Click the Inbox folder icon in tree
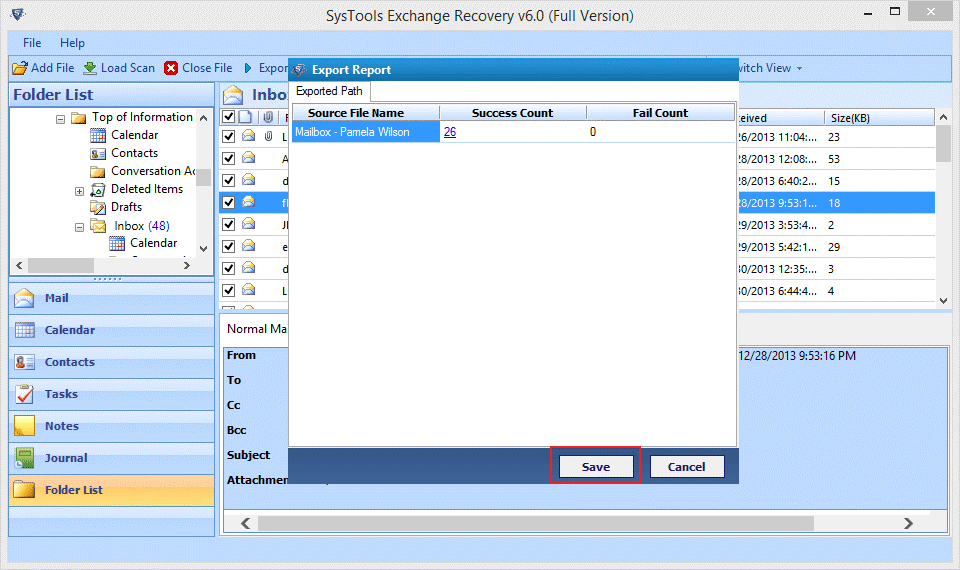This screenshot has height=570, width=960. 98,226
